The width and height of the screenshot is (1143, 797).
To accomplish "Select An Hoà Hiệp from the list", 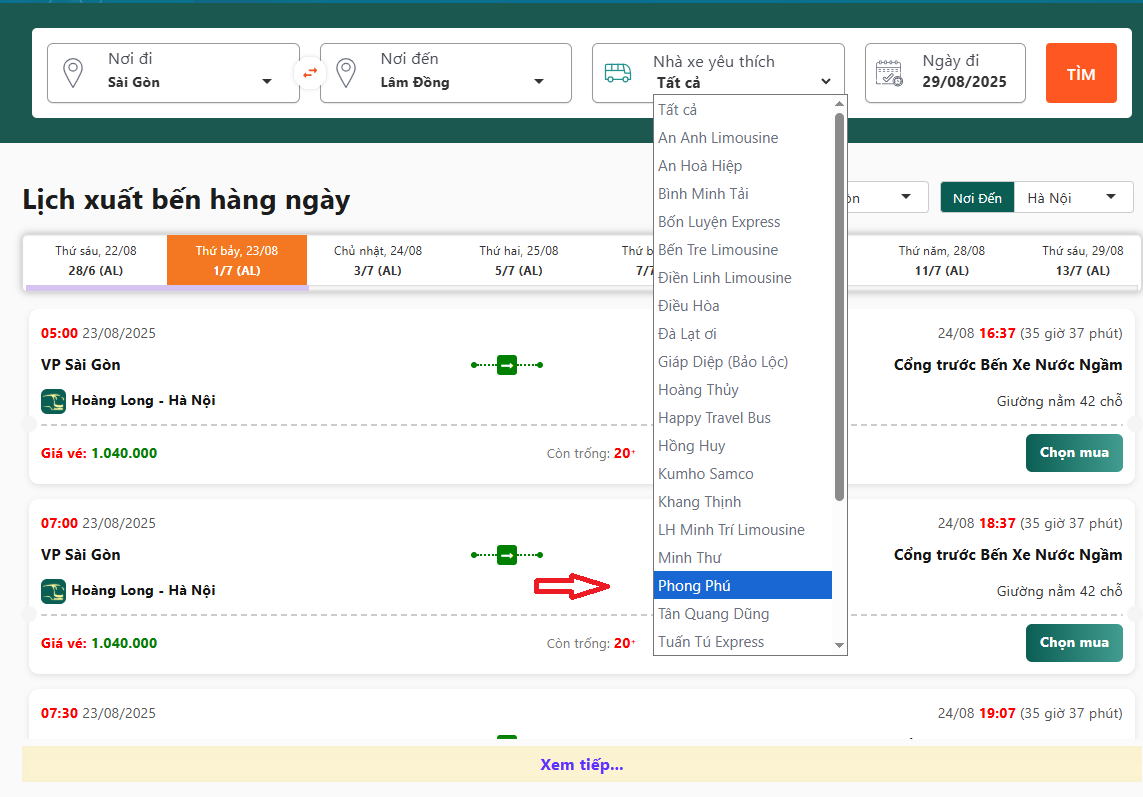I will coord(743,166).
